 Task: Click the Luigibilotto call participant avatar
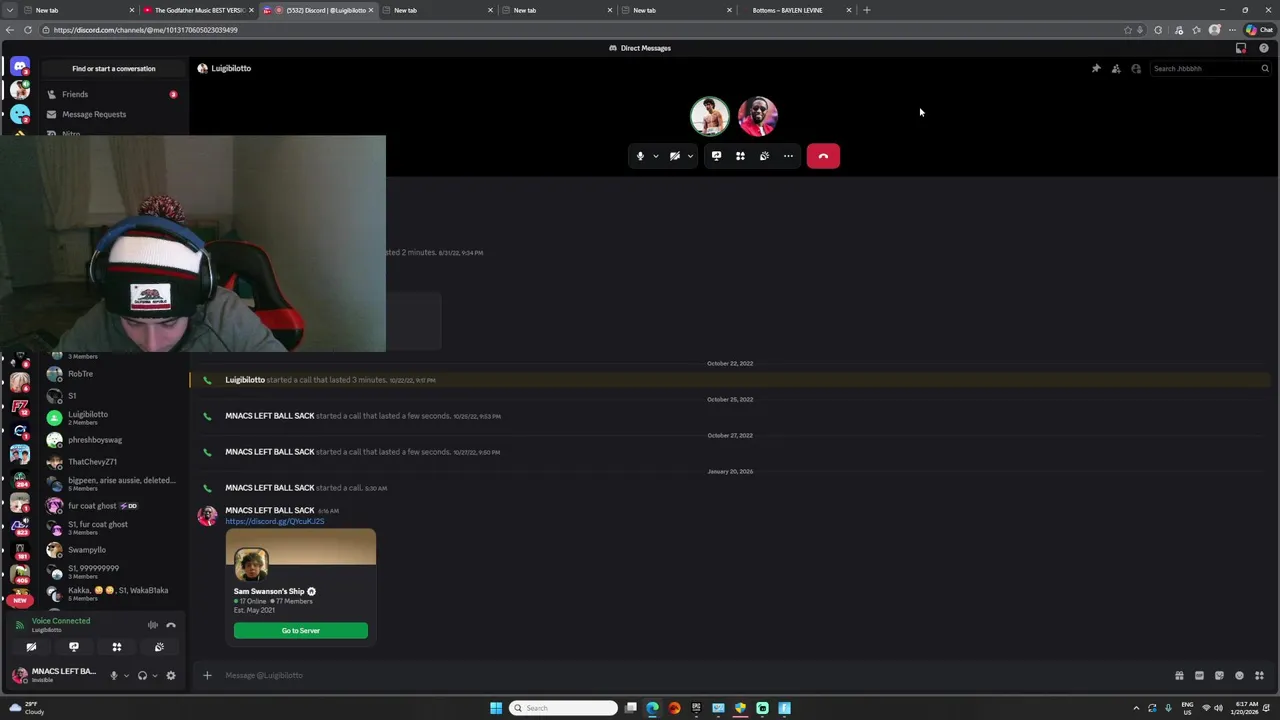[710, 116]
